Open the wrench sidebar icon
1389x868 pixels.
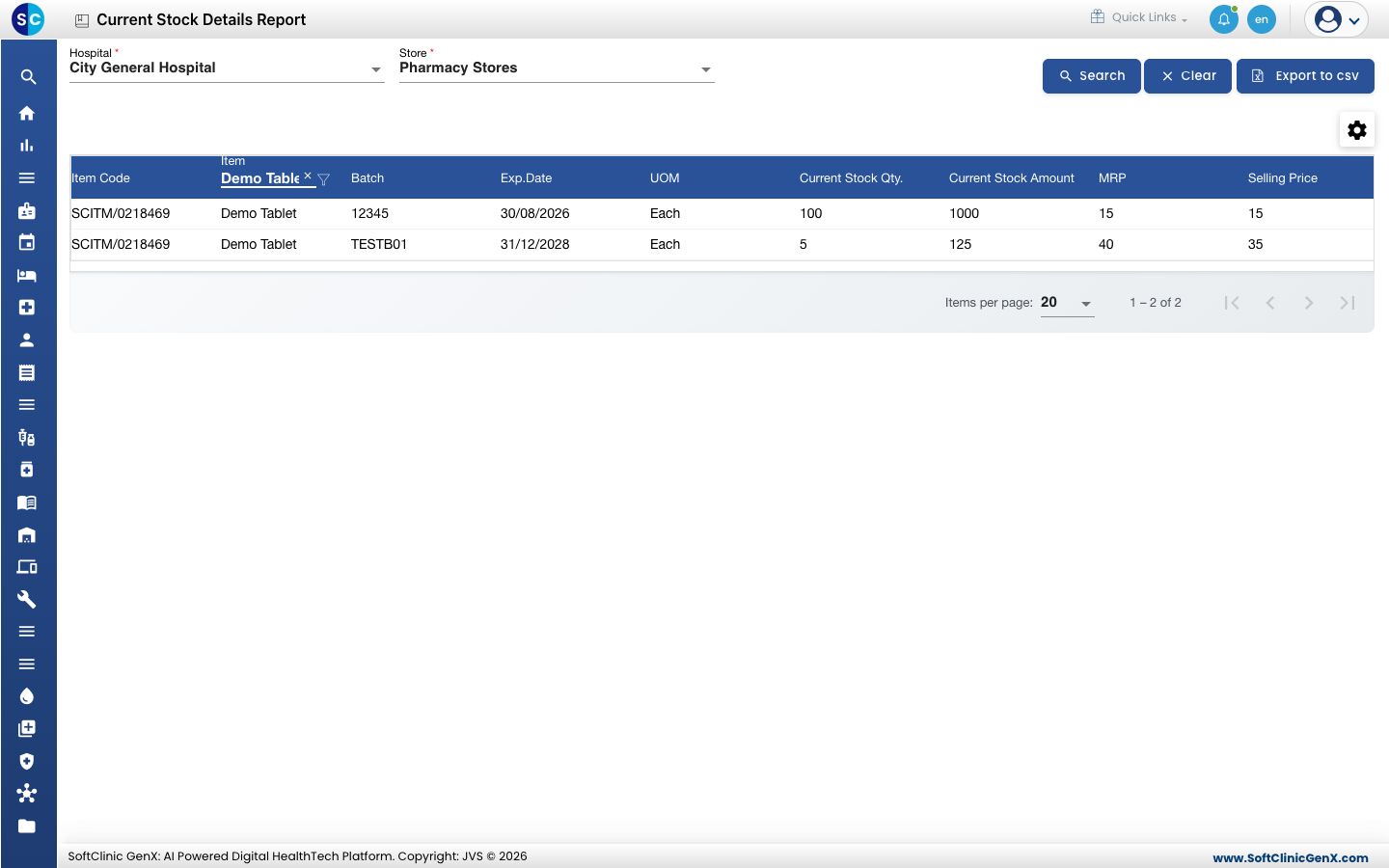[27, 599]
